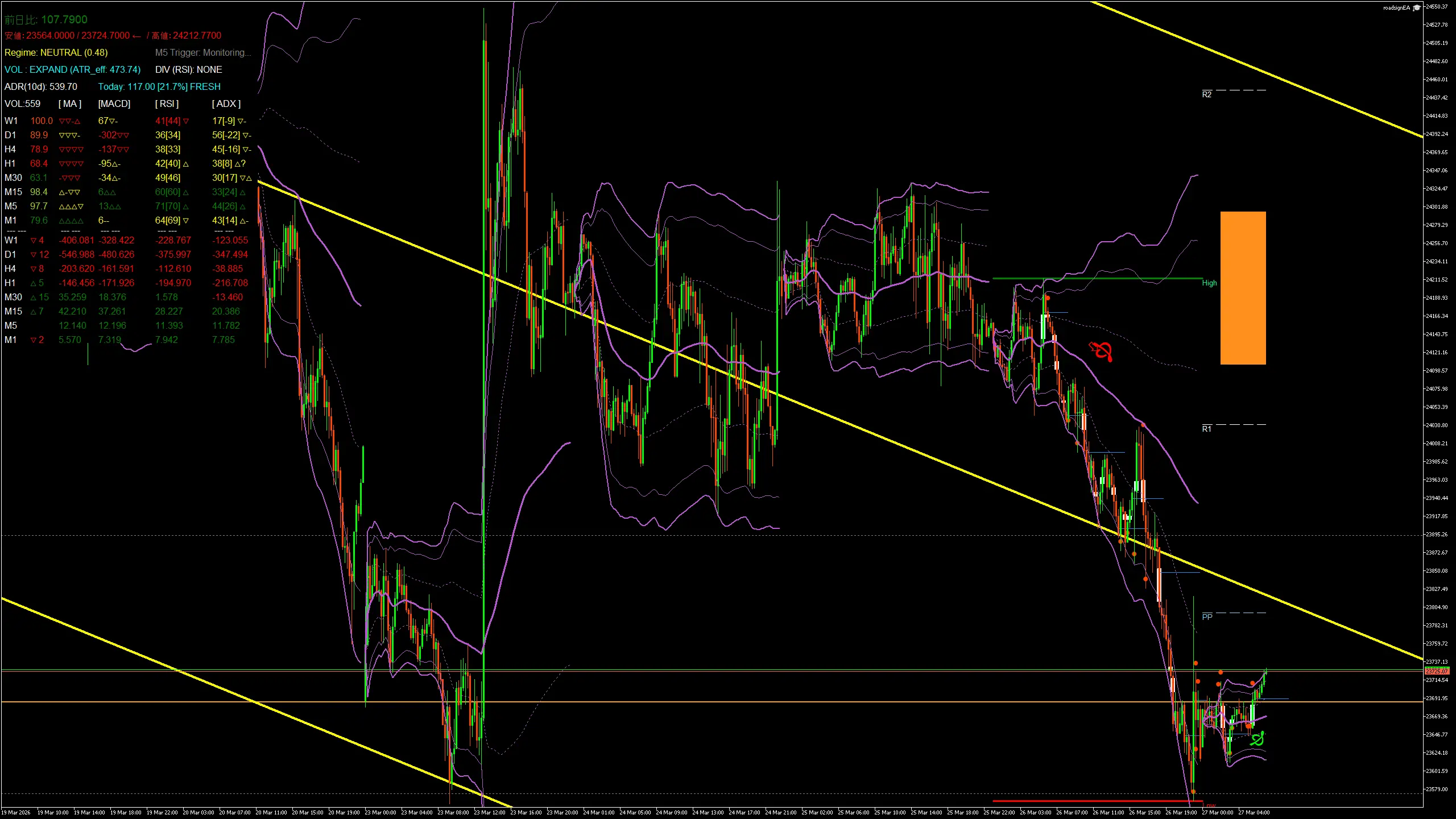Image resolution: width=1456 pixels, height=819 pixels.
Task: Click the red current price tag 23725.07
Action: pyautogui.click(x=1437, y=671)
